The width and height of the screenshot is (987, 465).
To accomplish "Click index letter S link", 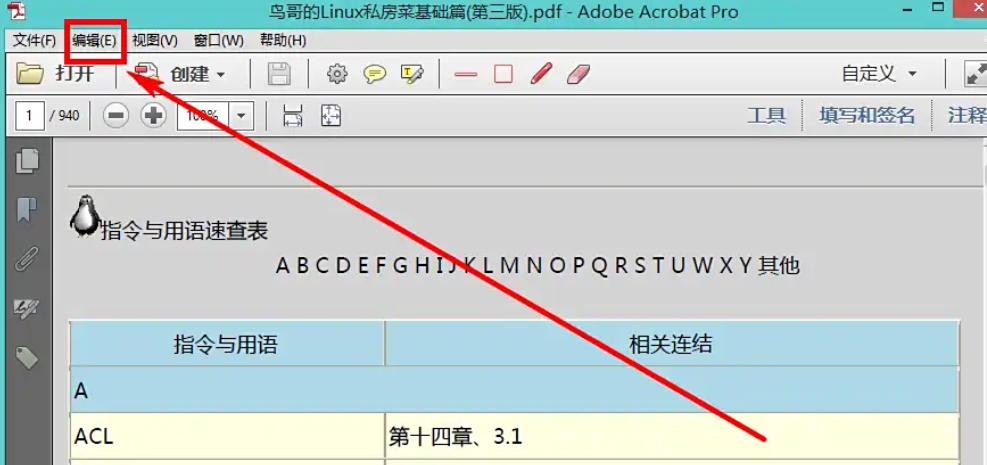I will pos(640,266).
